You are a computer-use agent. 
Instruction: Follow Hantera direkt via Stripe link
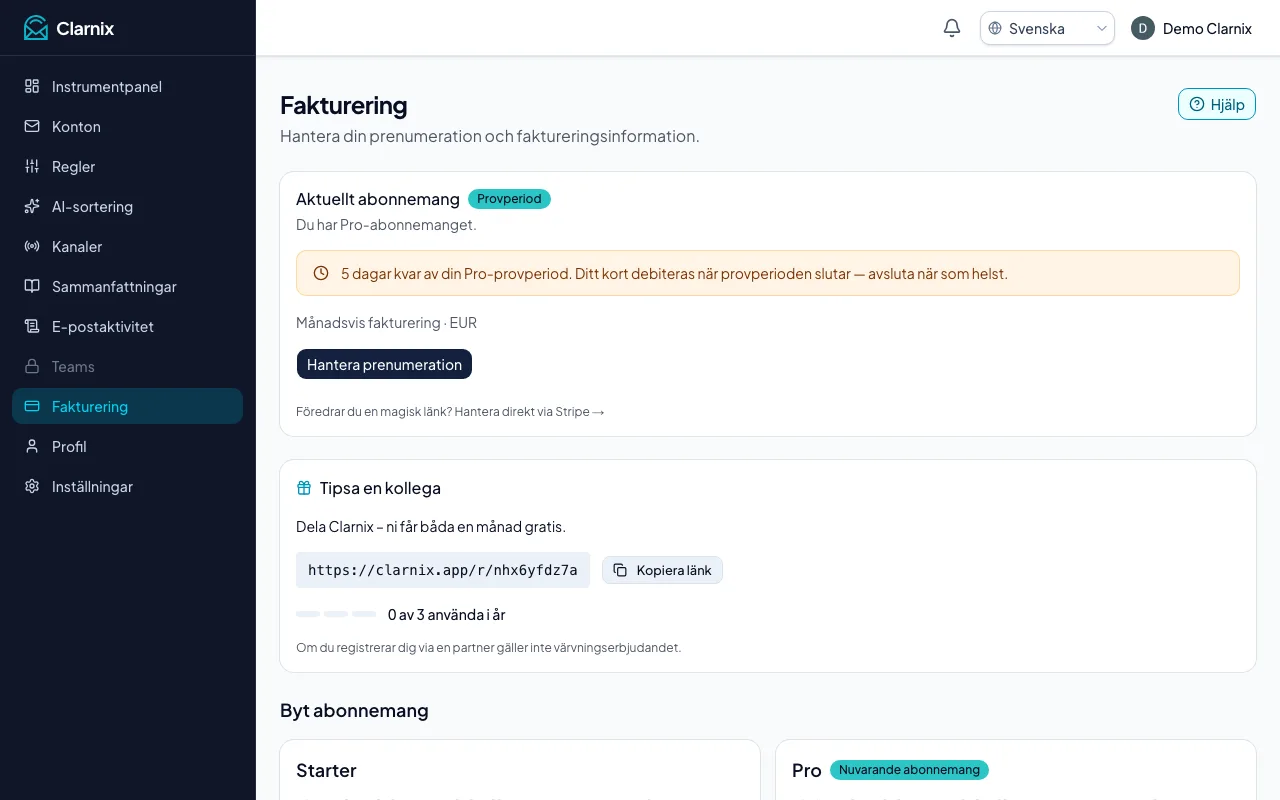[x=530, y=411]
